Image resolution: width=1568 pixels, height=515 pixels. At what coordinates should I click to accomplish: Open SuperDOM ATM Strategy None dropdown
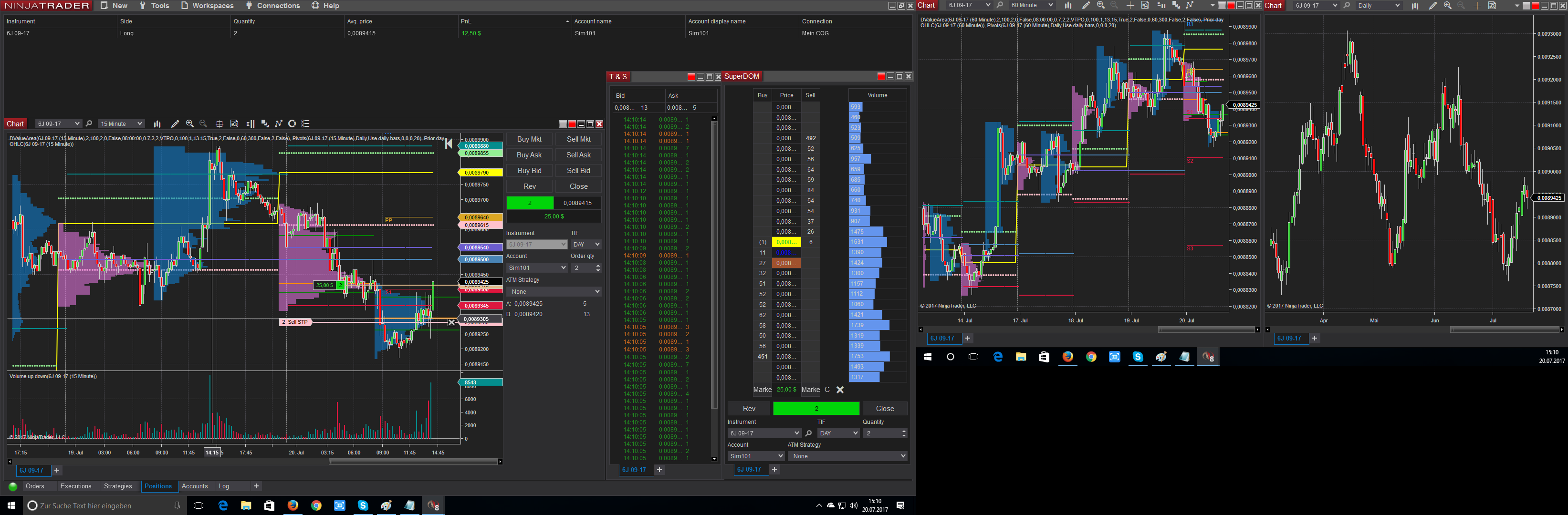pos(847,456)
